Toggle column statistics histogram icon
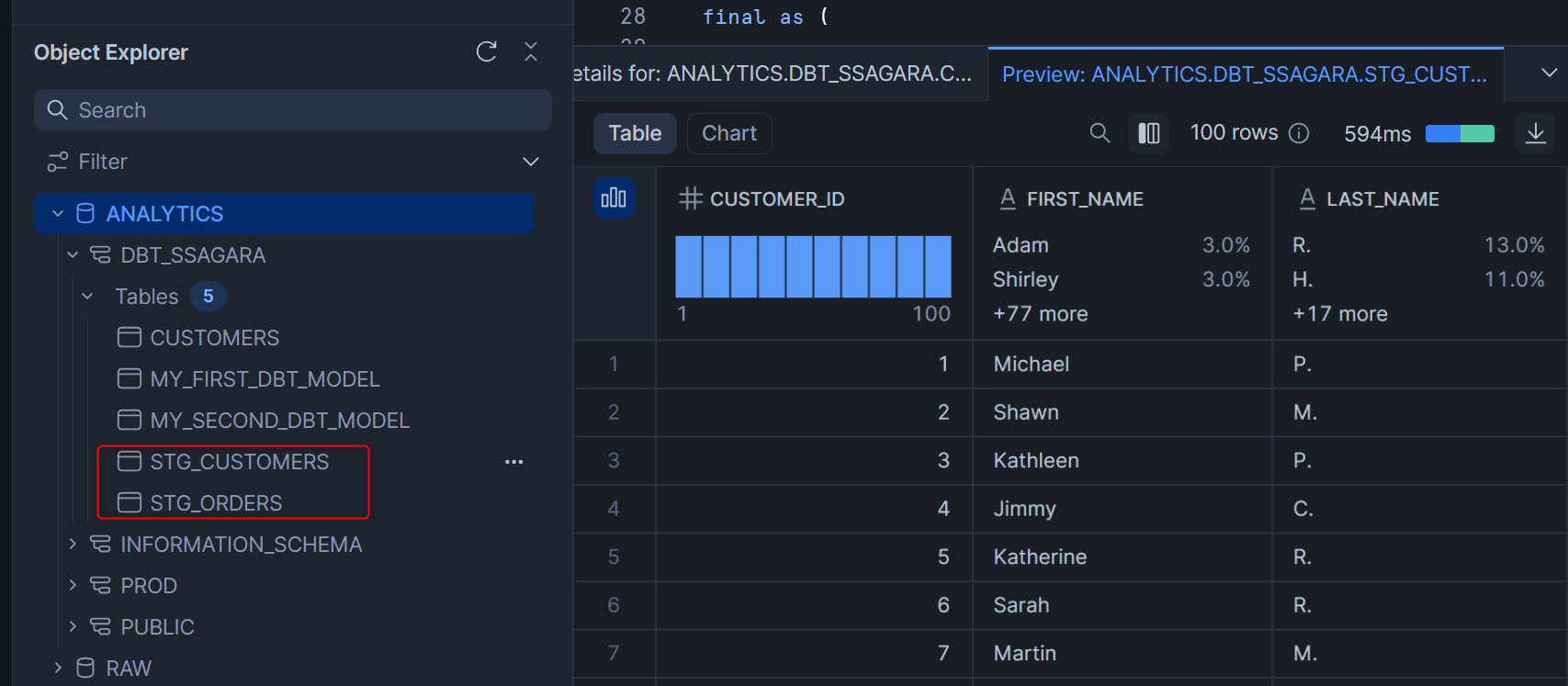 click(x=614, y=197)
